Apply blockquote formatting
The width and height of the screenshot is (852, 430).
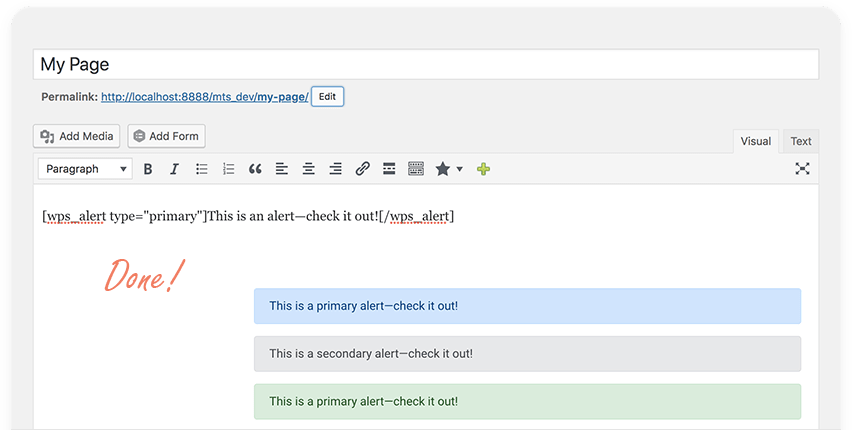click(255, 169)
